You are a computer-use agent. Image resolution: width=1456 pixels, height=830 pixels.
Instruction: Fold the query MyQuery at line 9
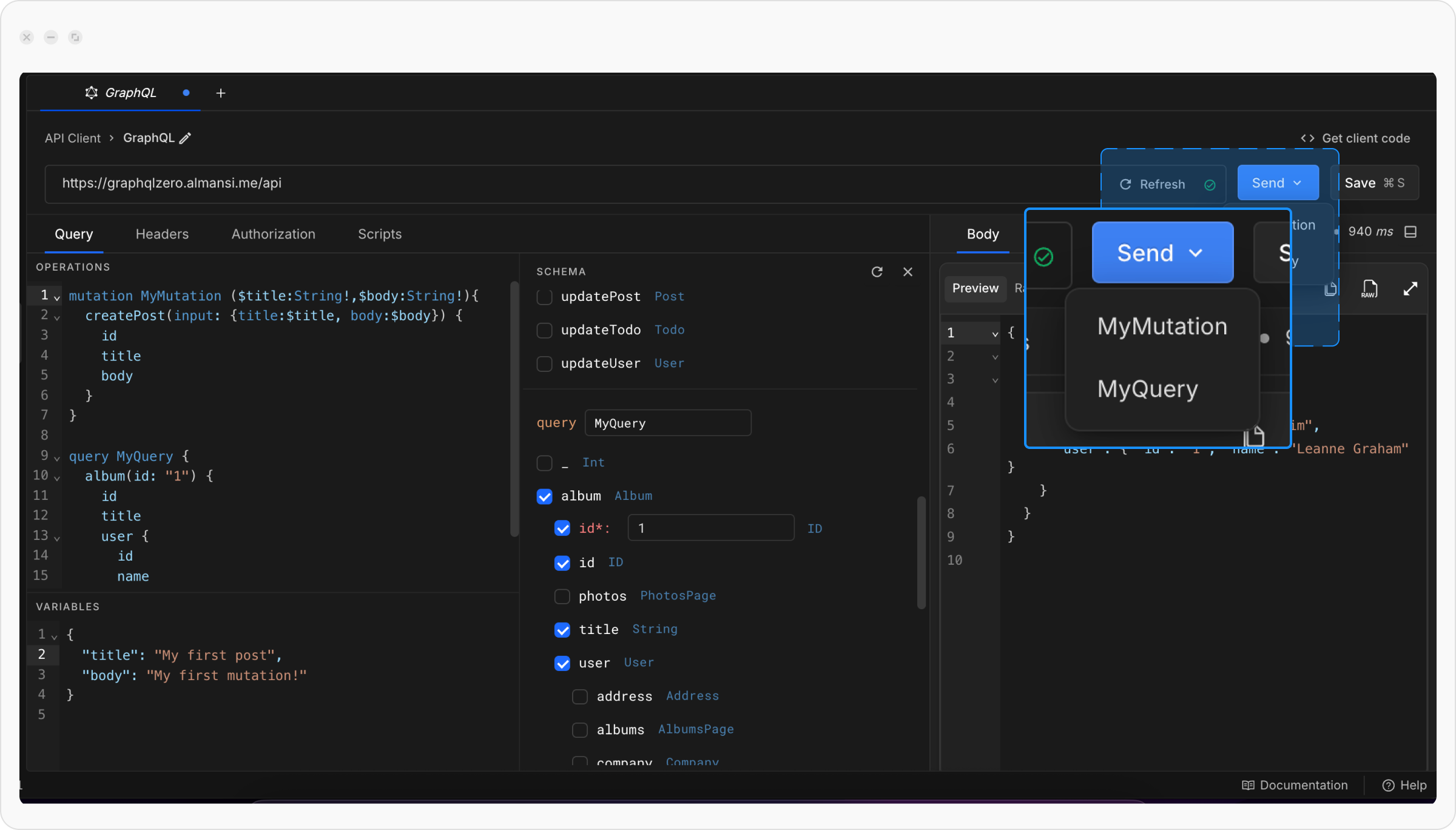click(x=57, y=457)
